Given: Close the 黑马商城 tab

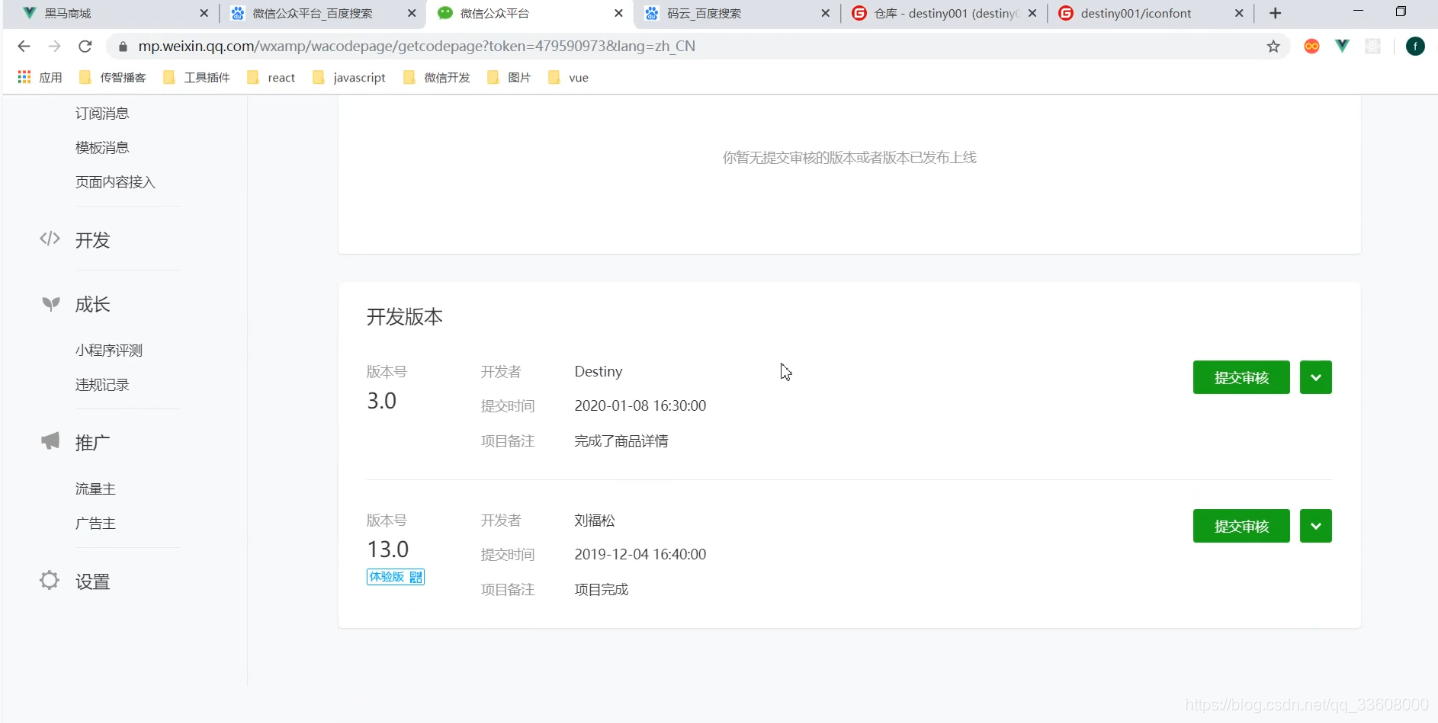Looking at the screenshot, I should tap(204, 14).
